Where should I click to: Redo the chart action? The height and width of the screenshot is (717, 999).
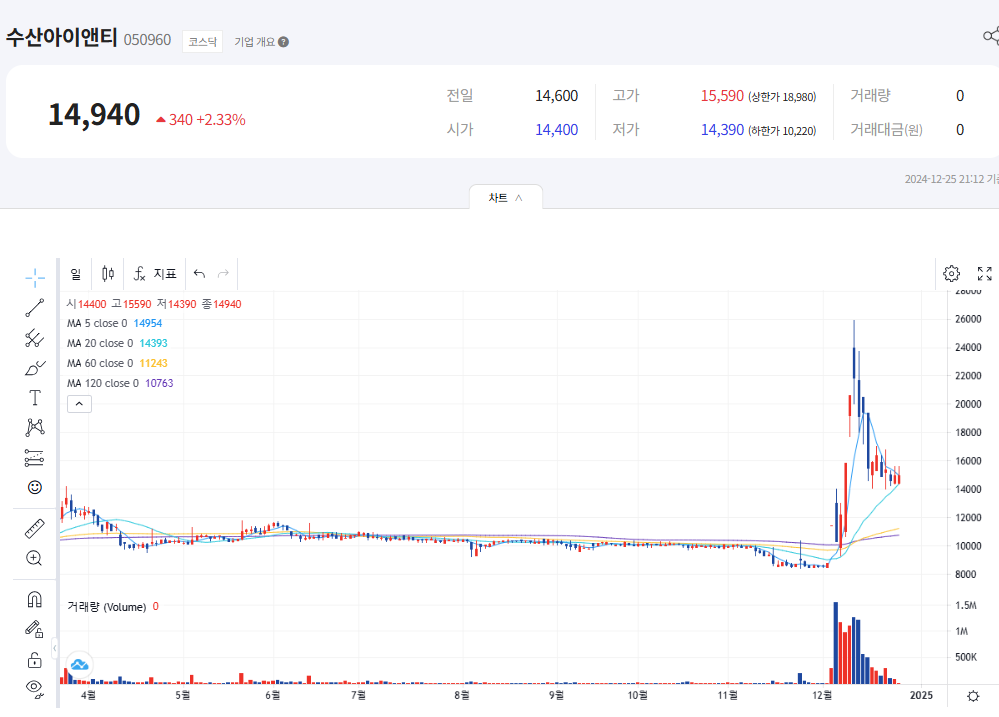(223, 274)
